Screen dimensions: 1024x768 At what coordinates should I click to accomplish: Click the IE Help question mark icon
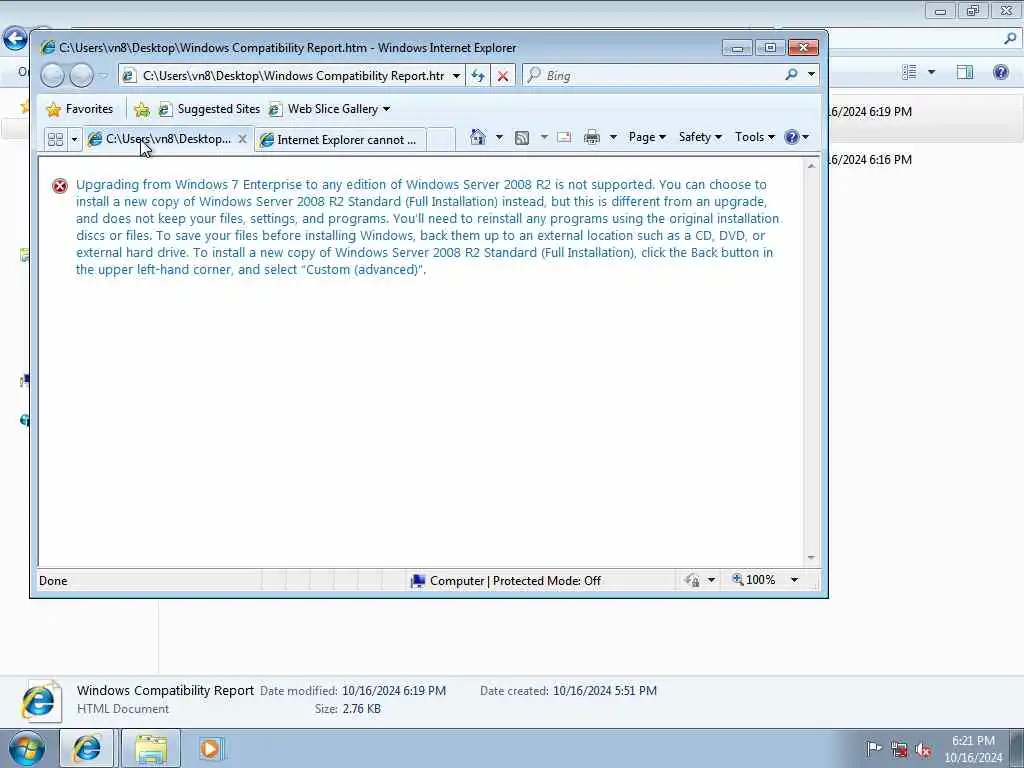(792, 137)
